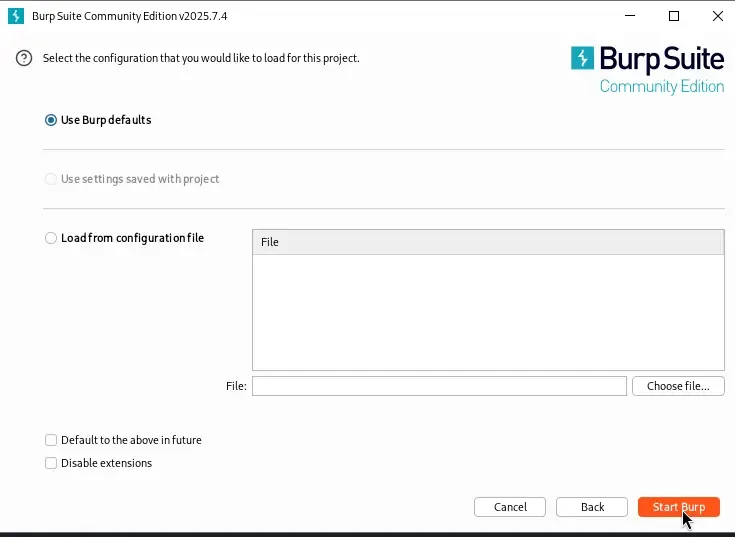Click the Burp Suite title bar app icon

tap(16, 16)
